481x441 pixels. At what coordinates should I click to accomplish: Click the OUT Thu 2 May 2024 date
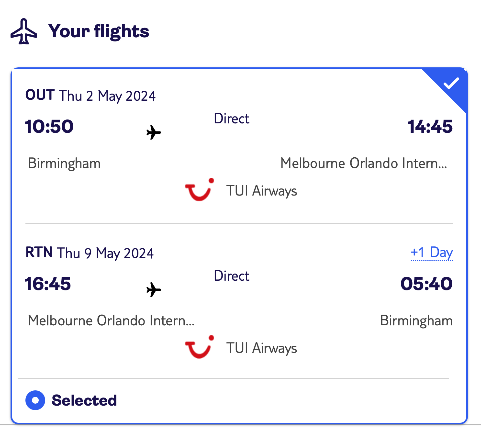point(90,96)
